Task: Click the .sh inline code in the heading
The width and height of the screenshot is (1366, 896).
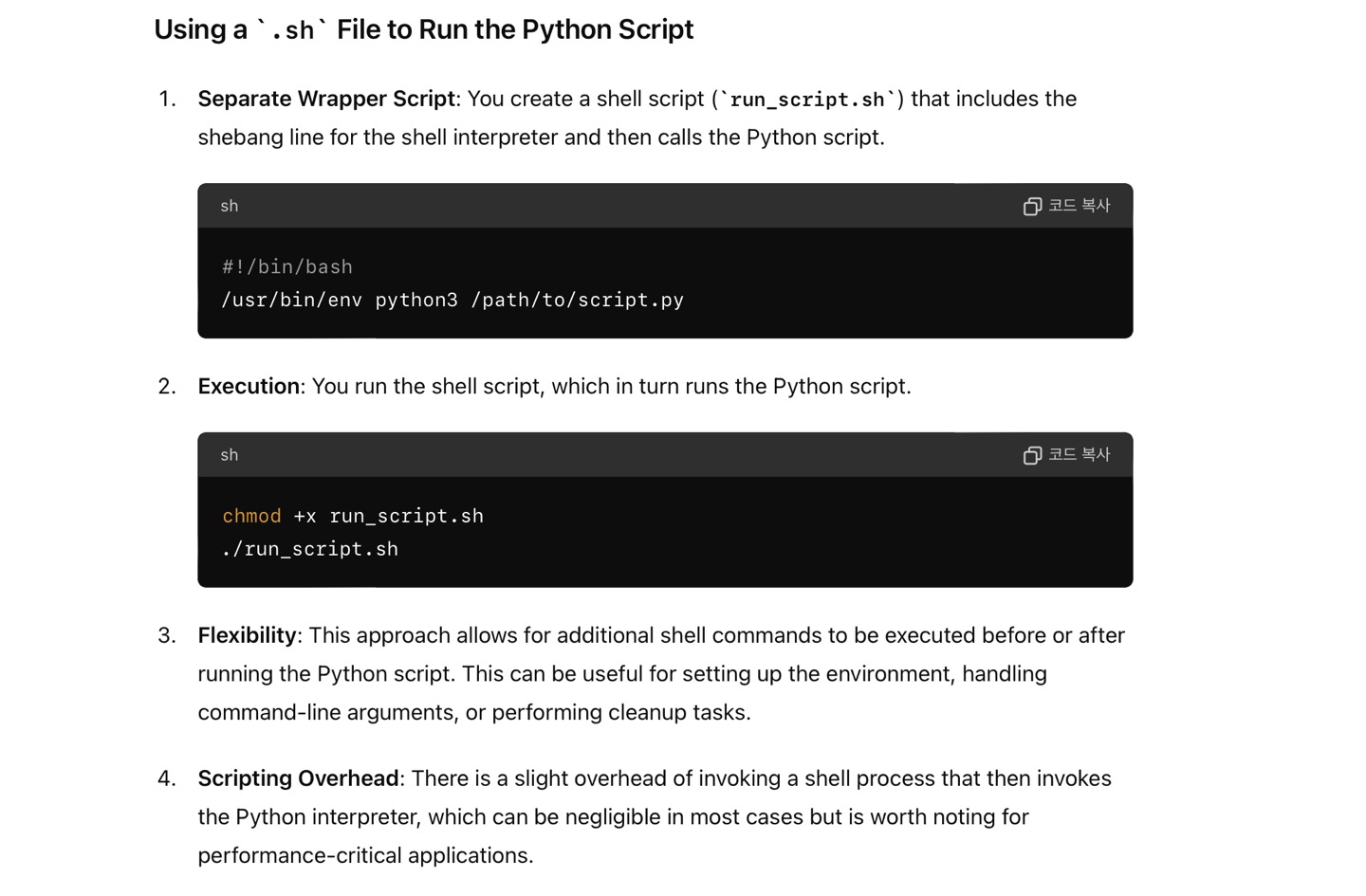Action: click(292, 30)
